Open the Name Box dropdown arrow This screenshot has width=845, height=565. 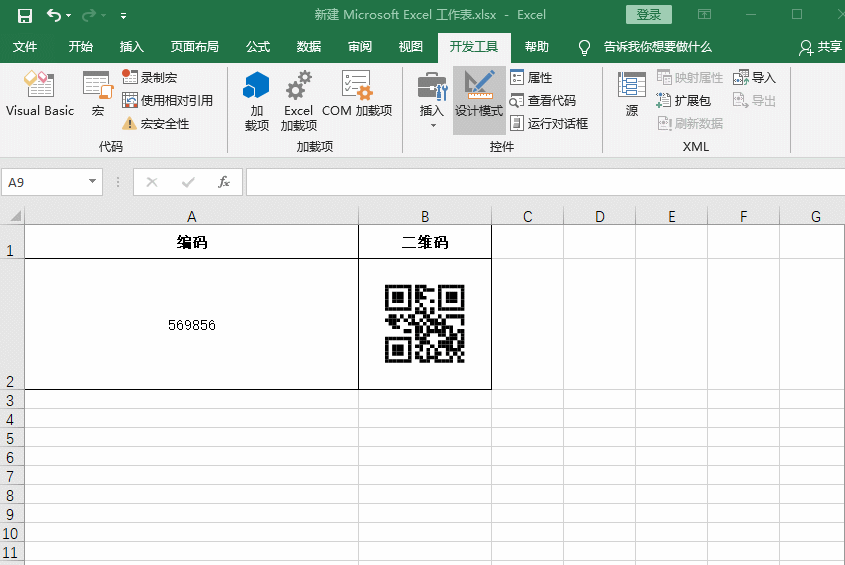[93, 182]
